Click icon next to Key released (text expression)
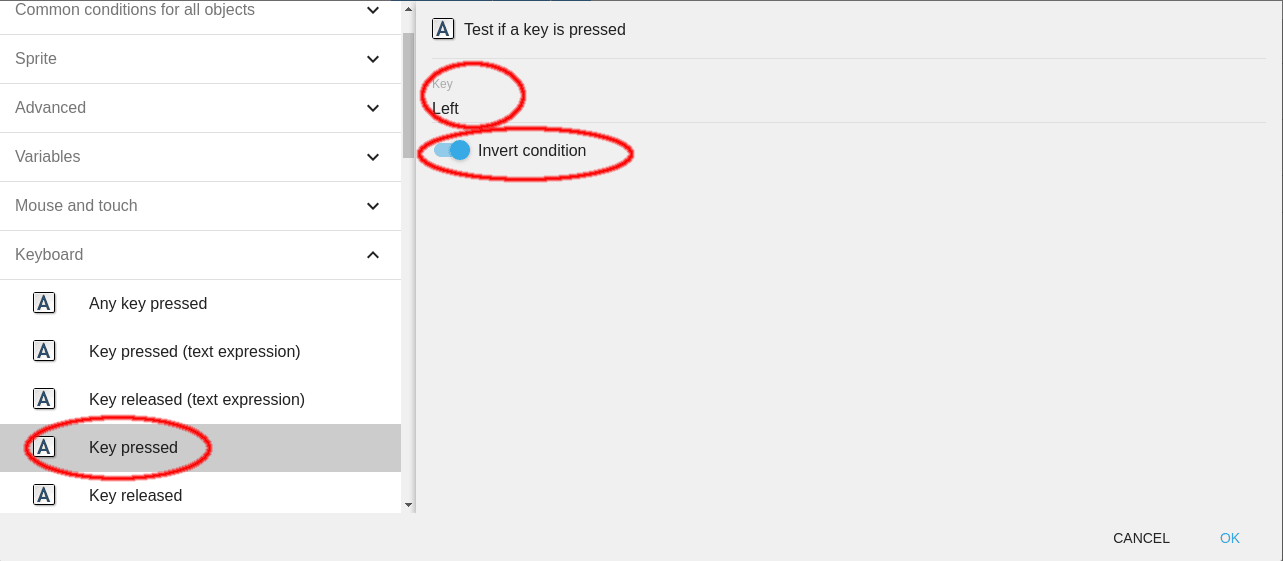 coord(44,399)
